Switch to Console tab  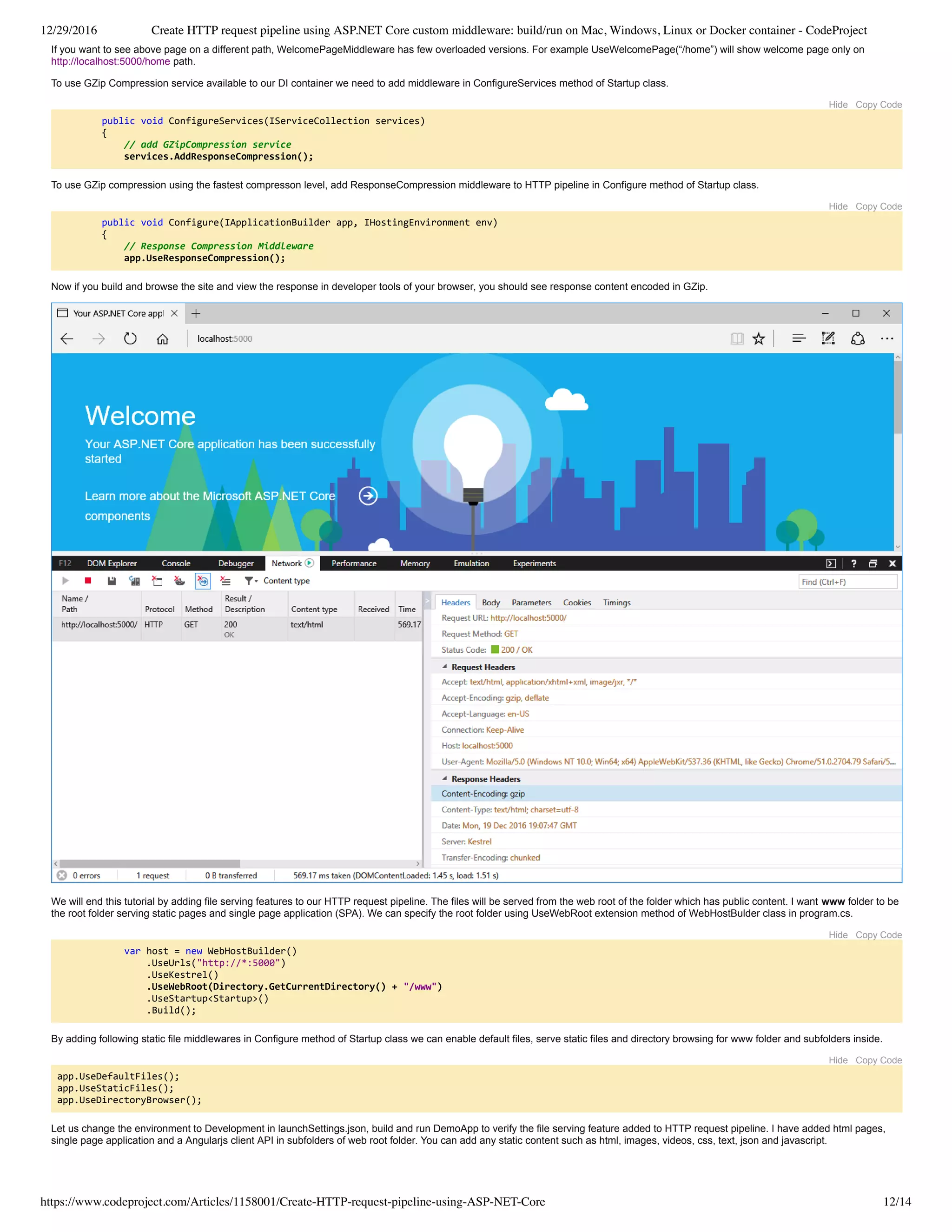[176, 563]
